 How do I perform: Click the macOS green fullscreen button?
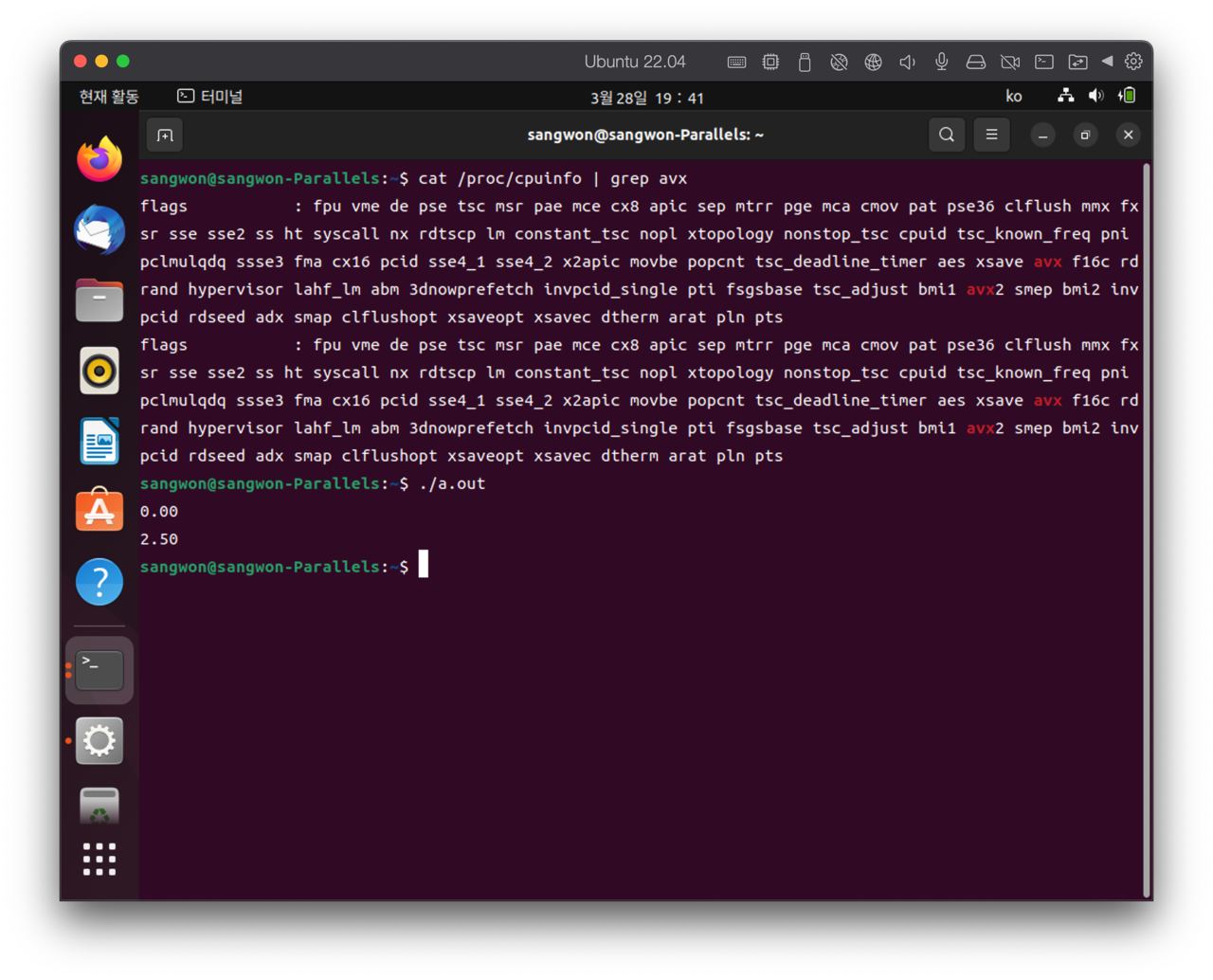[x=123, y=62]
